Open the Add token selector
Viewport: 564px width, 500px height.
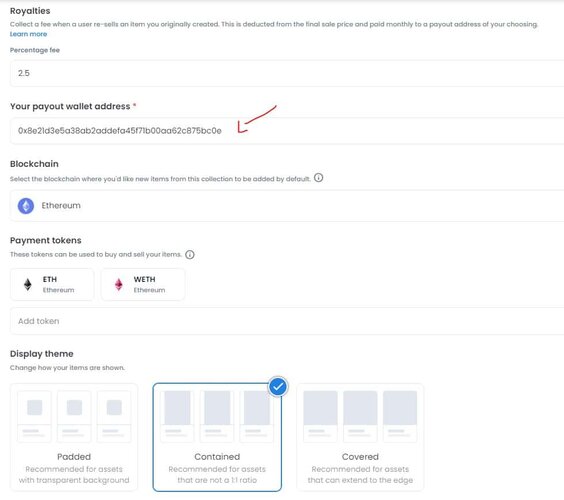tap(287, 321)
